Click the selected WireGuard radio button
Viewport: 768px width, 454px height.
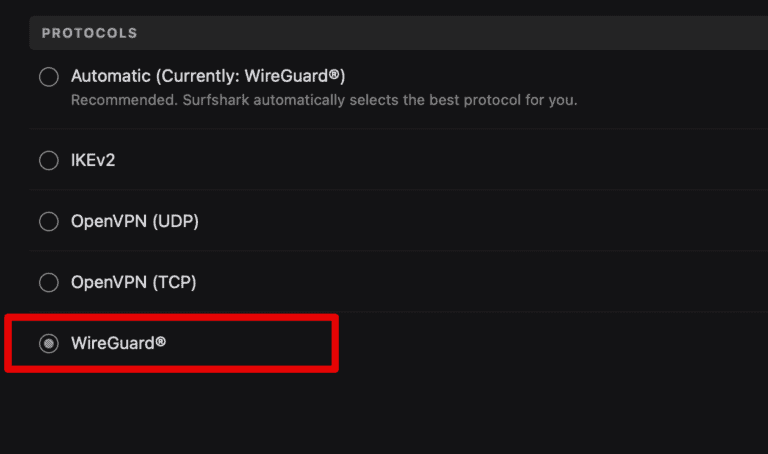(x=48, y=344)
